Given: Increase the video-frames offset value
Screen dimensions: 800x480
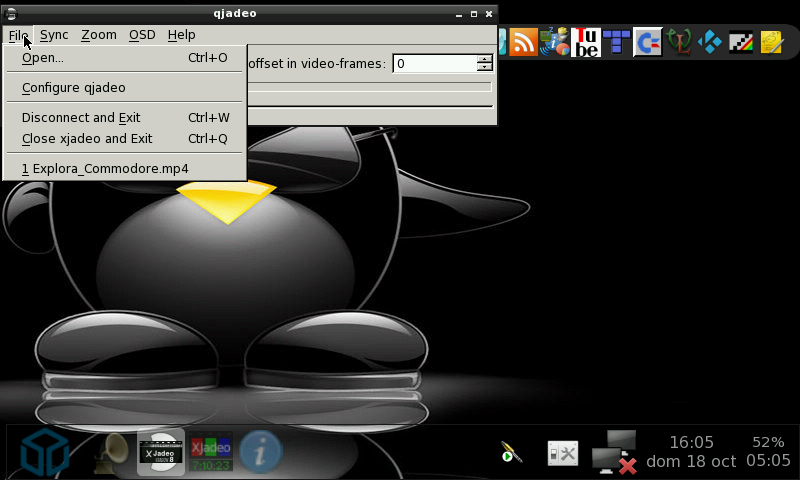Looking at the screenshot, I should (485, 59).
